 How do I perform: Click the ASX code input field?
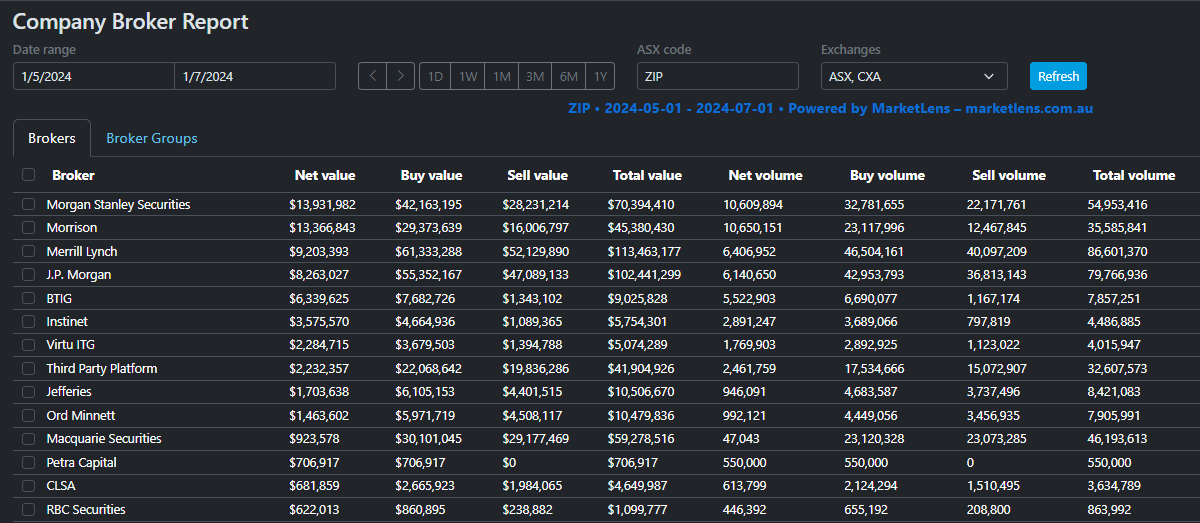(718, 76)
